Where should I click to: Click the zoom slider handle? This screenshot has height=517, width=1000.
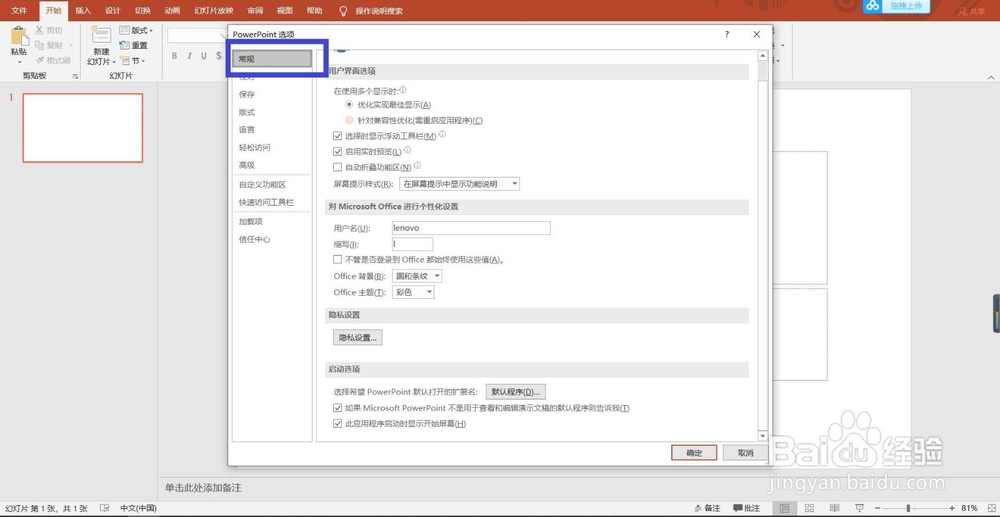[x=908, y=508]
